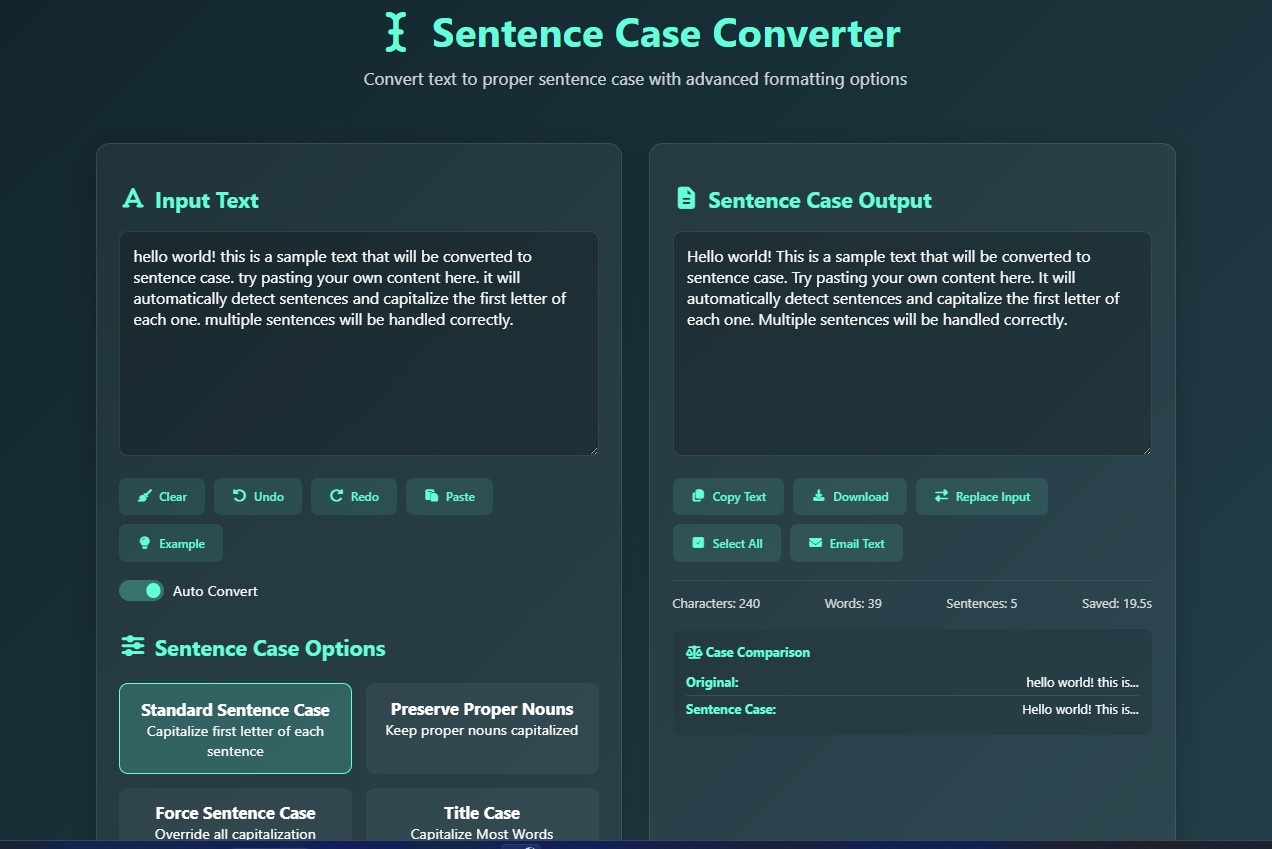
Task: Click the download arrow icon
Action: click(820, 495)
